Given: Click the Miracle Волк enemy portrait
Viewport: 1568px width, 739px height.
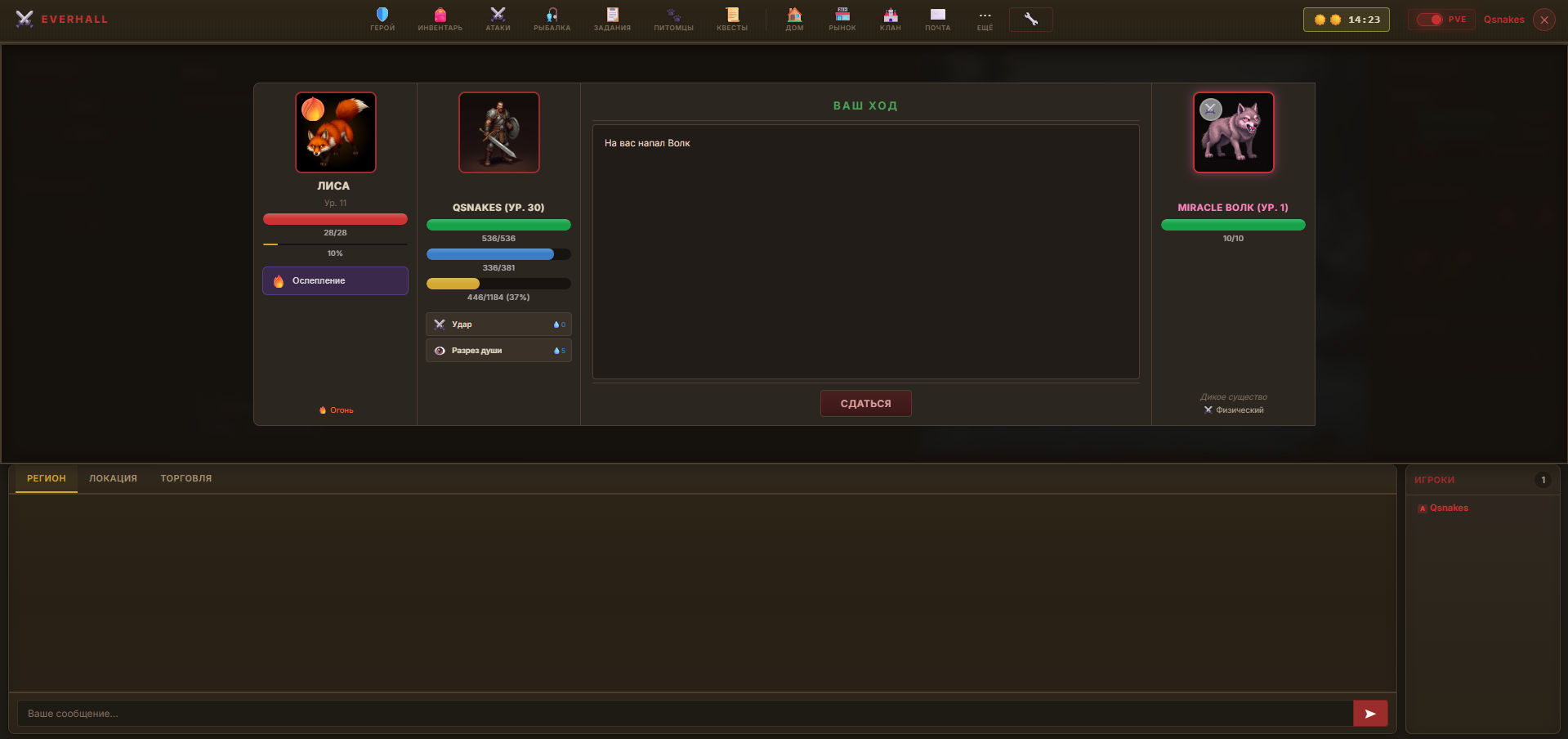Looking at the screenshot, I should pos(1233,132).
